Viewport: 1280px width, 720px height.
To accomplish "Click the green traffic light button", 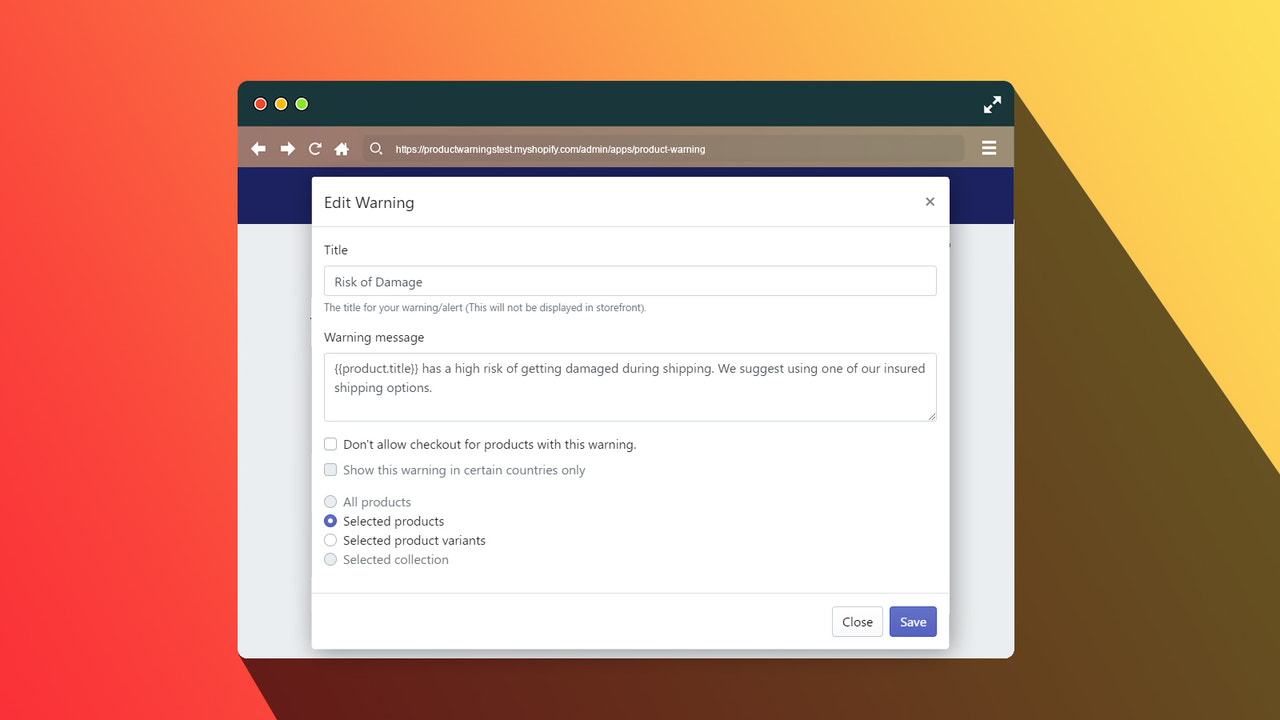I will pos(301,103).
